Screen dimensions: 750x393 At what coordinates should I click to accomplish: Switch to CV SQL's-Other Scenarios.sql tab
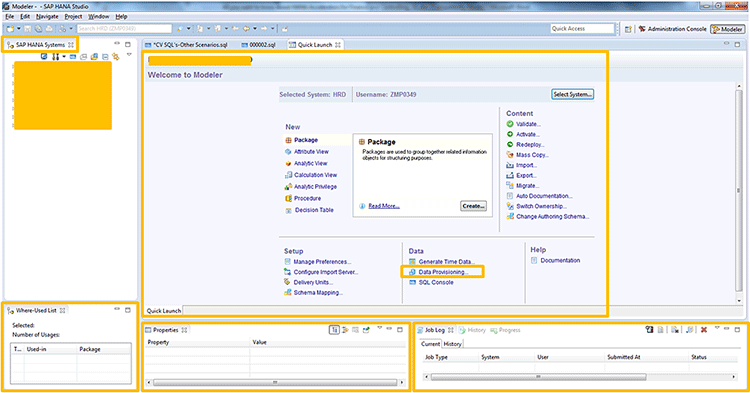pyautogui.click(x=187, y=44)
